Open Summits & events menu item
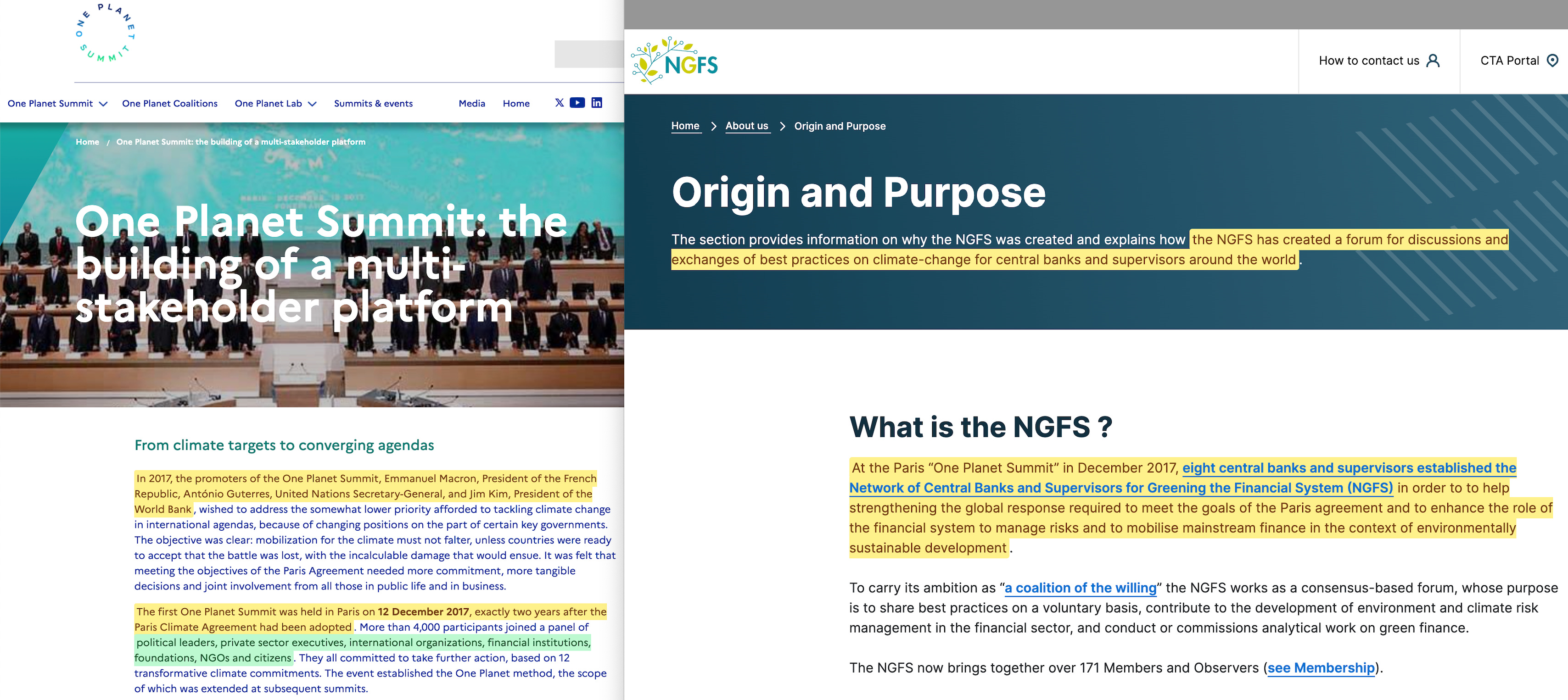The width and height of the screenshot is (1568, 700). point(373,103)
